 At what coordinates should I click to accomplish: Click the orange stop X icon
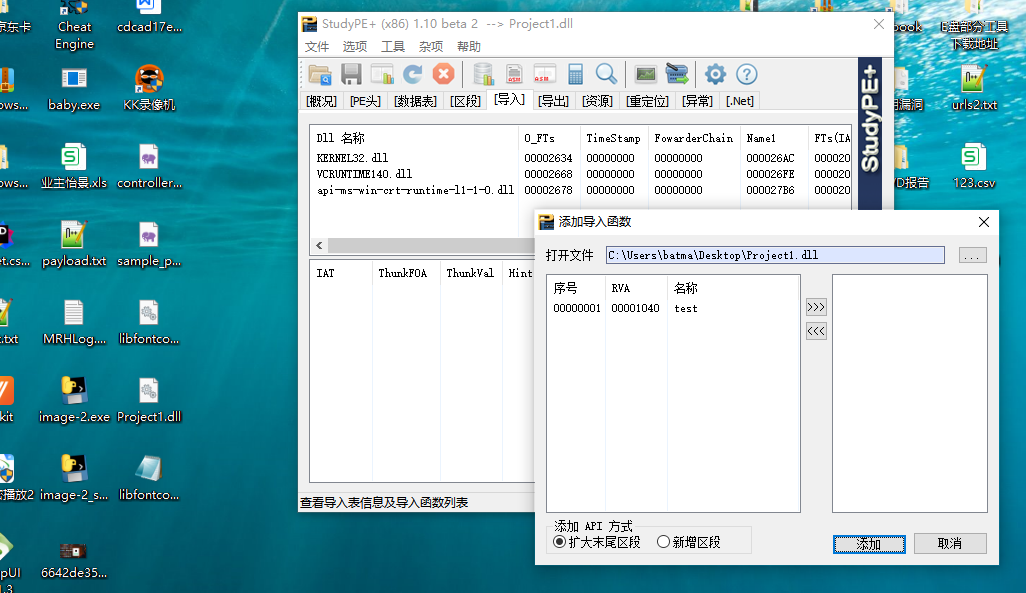click(444, 75)
